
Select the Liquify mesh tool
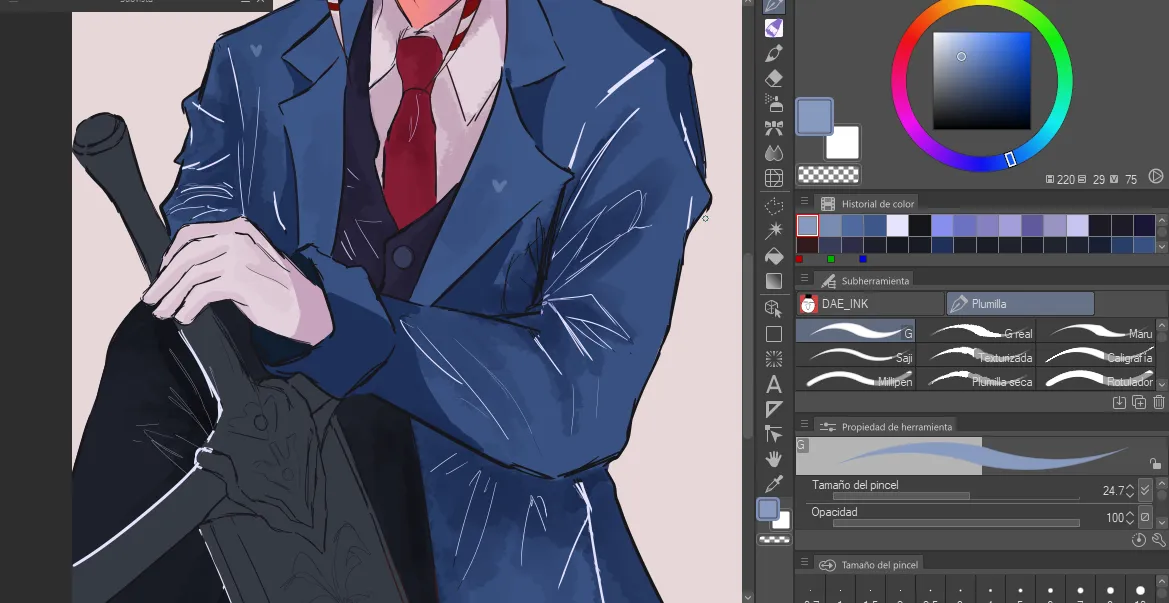coord(774,177)
